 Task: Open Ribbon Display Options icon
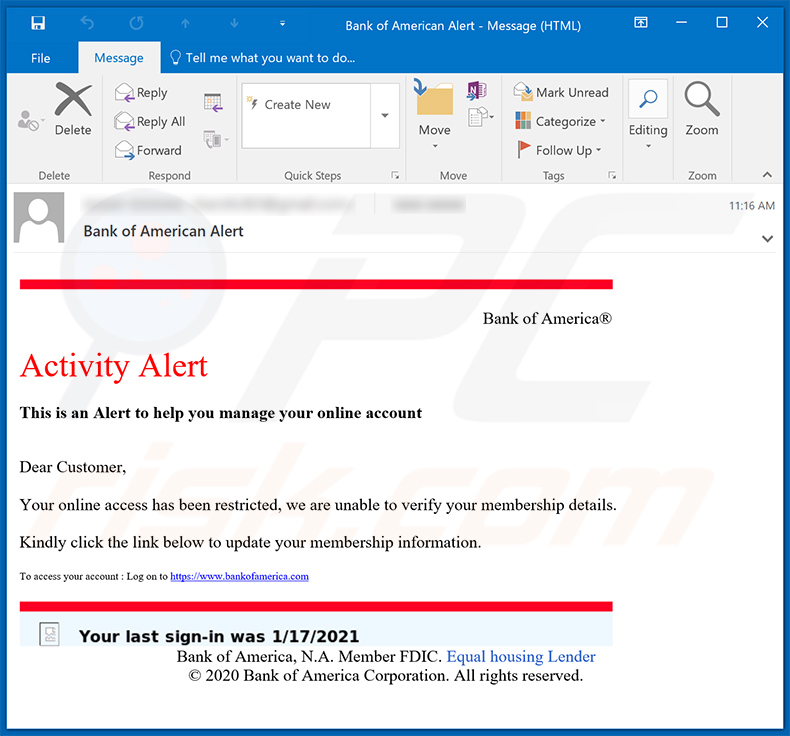[641, 22]
